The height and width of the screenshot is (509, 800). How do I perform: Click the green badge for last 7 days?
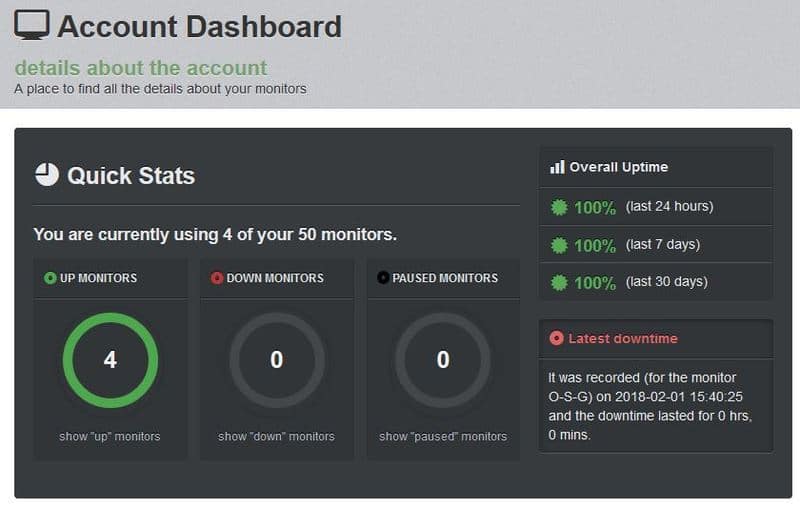pyautogui.click(x=559, y=245)
